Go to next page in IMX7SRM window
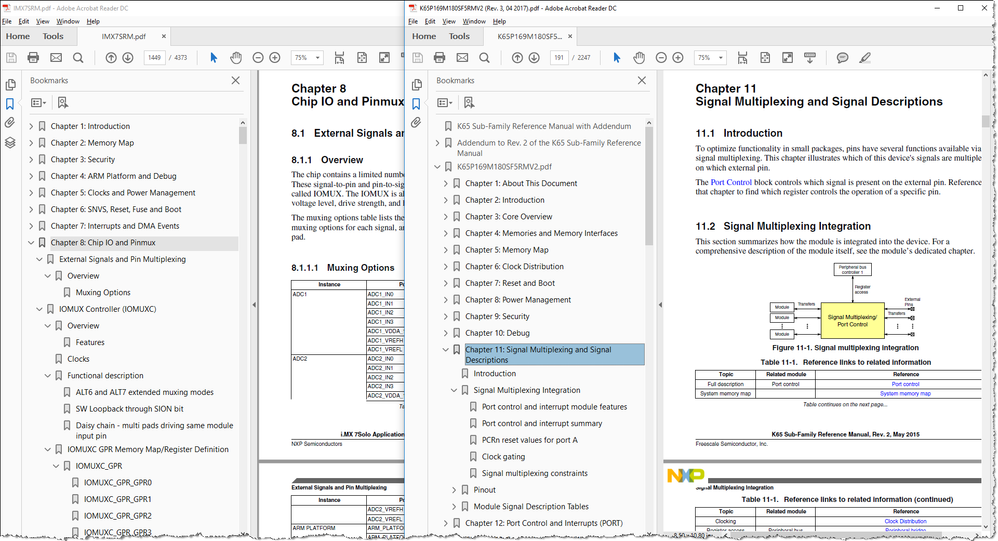998x541 pixels. click(x=127, y=58)
